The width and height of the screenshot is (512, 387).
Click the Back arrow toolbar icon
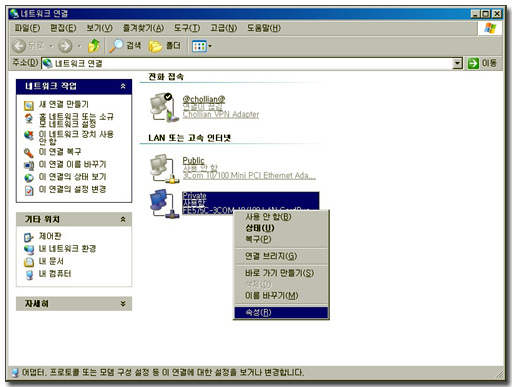point(19,46)
